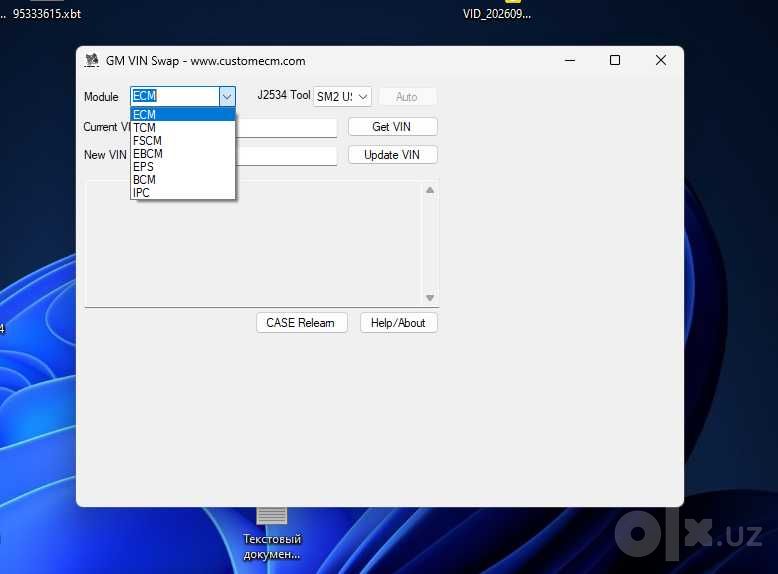This screenshot has width=778, height=574.
Task: Maximize the GM VIN Swap window
Action: click(x=615, y=61)
